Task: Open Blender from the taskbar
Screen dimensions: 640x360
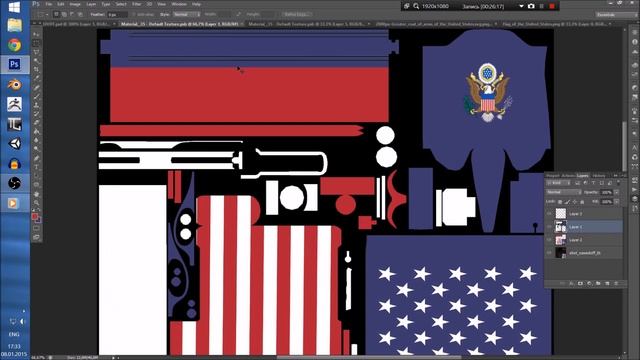Action: [14, 84]
